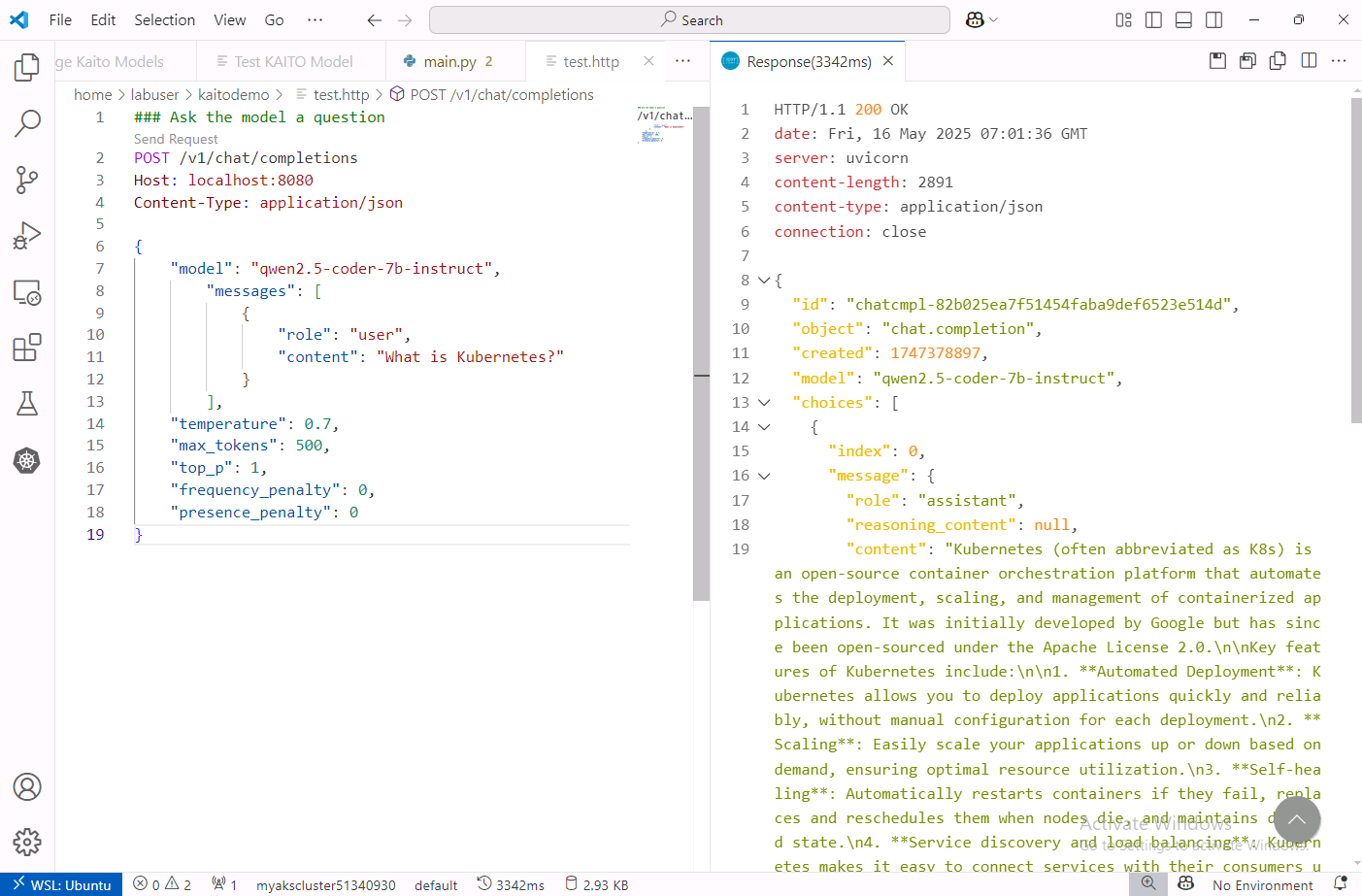Collapse the JSON root object at line 8
Image resolution: width=1362 pixels, height=896 pixels.
764,281
